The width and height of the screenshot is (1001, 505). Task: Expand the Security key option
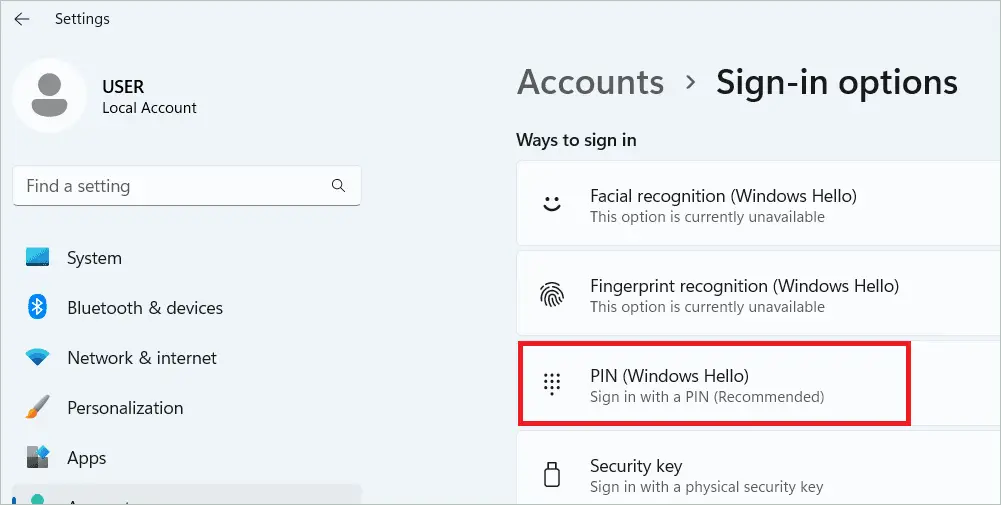(x=758, y=468)
